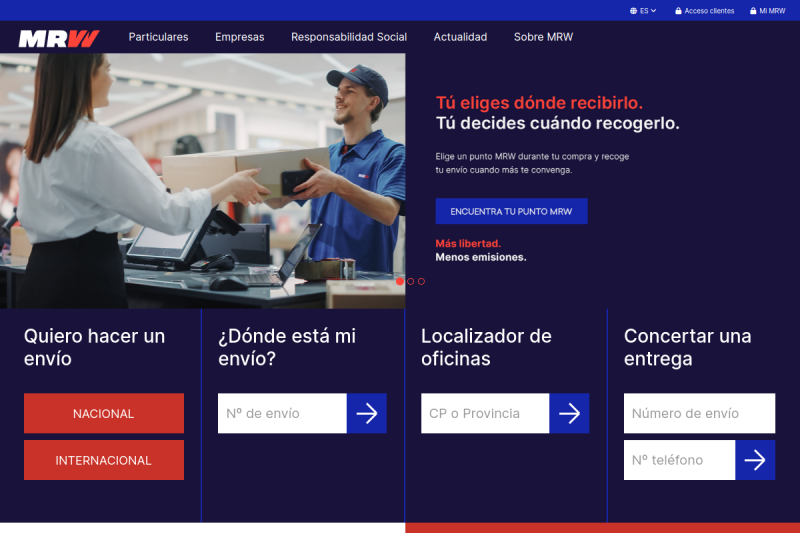This screenshot has height=533, width=800.
Task: Focus the Número de envío delivery field
Action: [x=699, y=413]
